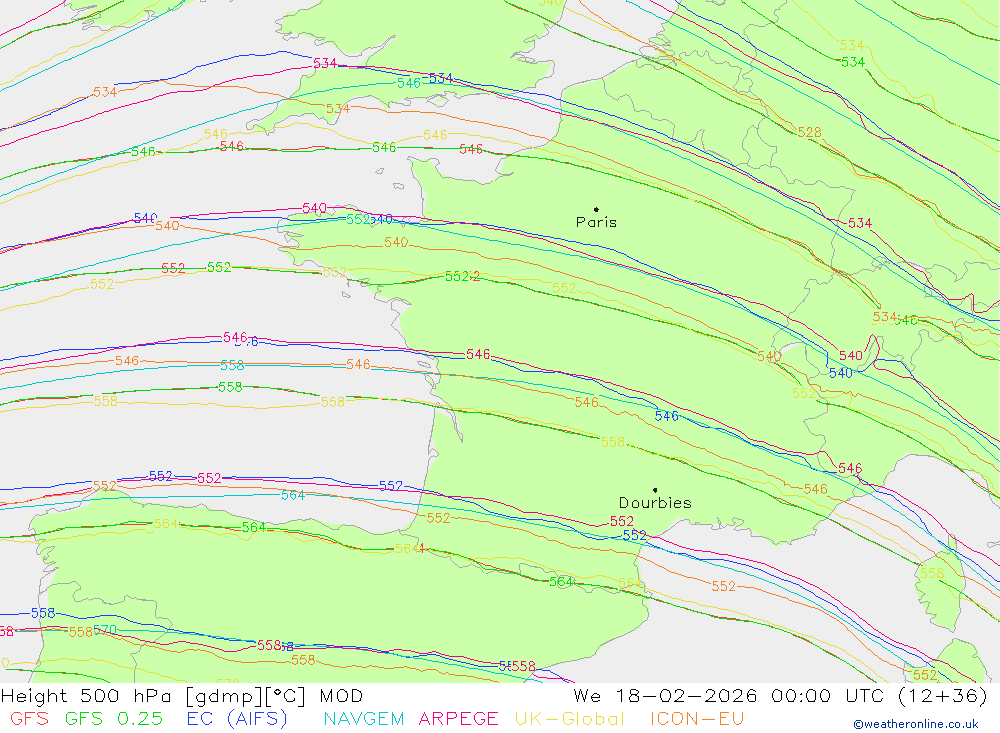
Task: Click the Paris location dot marker
Action: (x=596, y=209)
